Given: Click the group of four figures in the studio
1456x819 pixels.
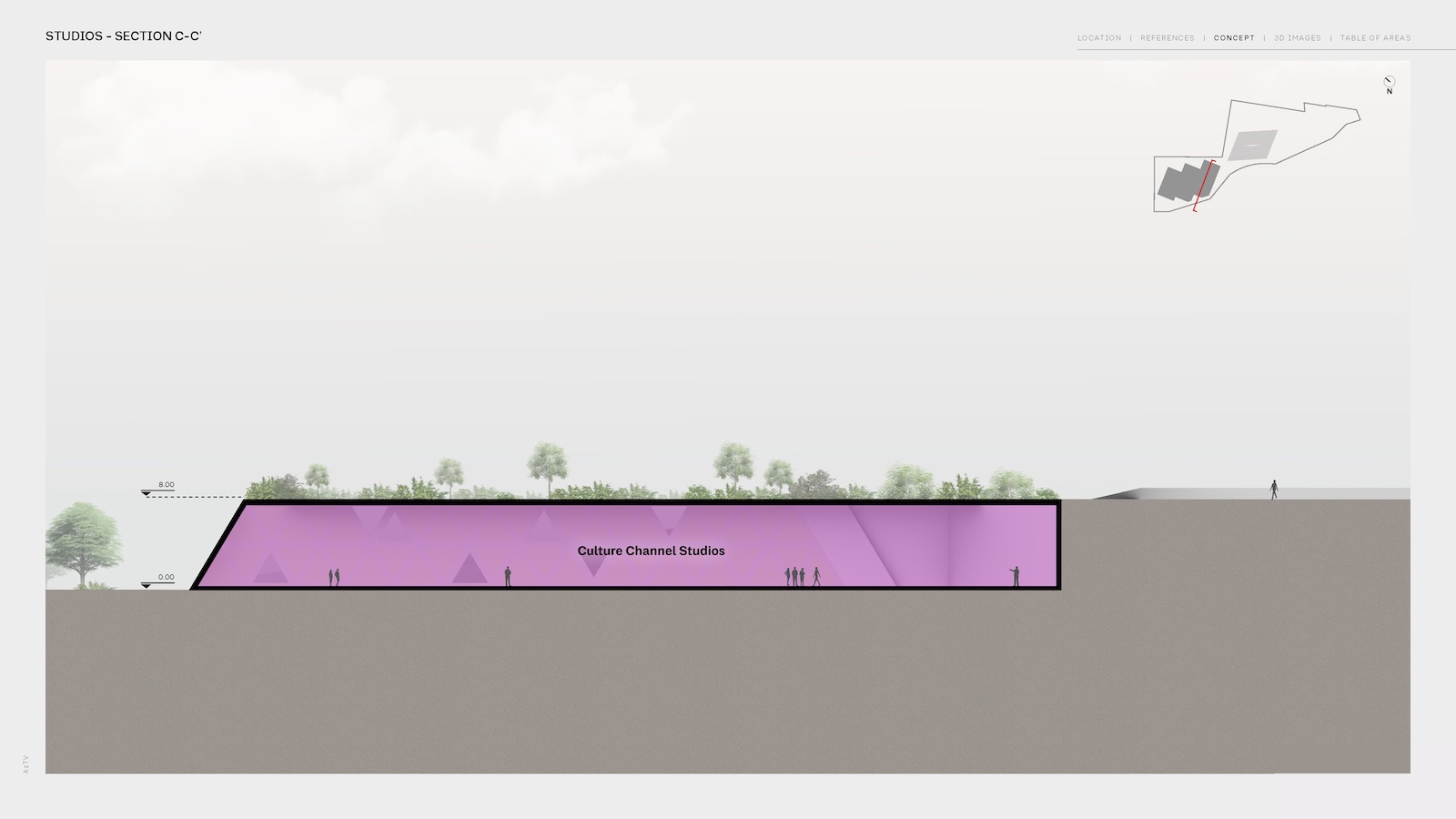Looking at the screenshot, I should [x=801, y=576].
